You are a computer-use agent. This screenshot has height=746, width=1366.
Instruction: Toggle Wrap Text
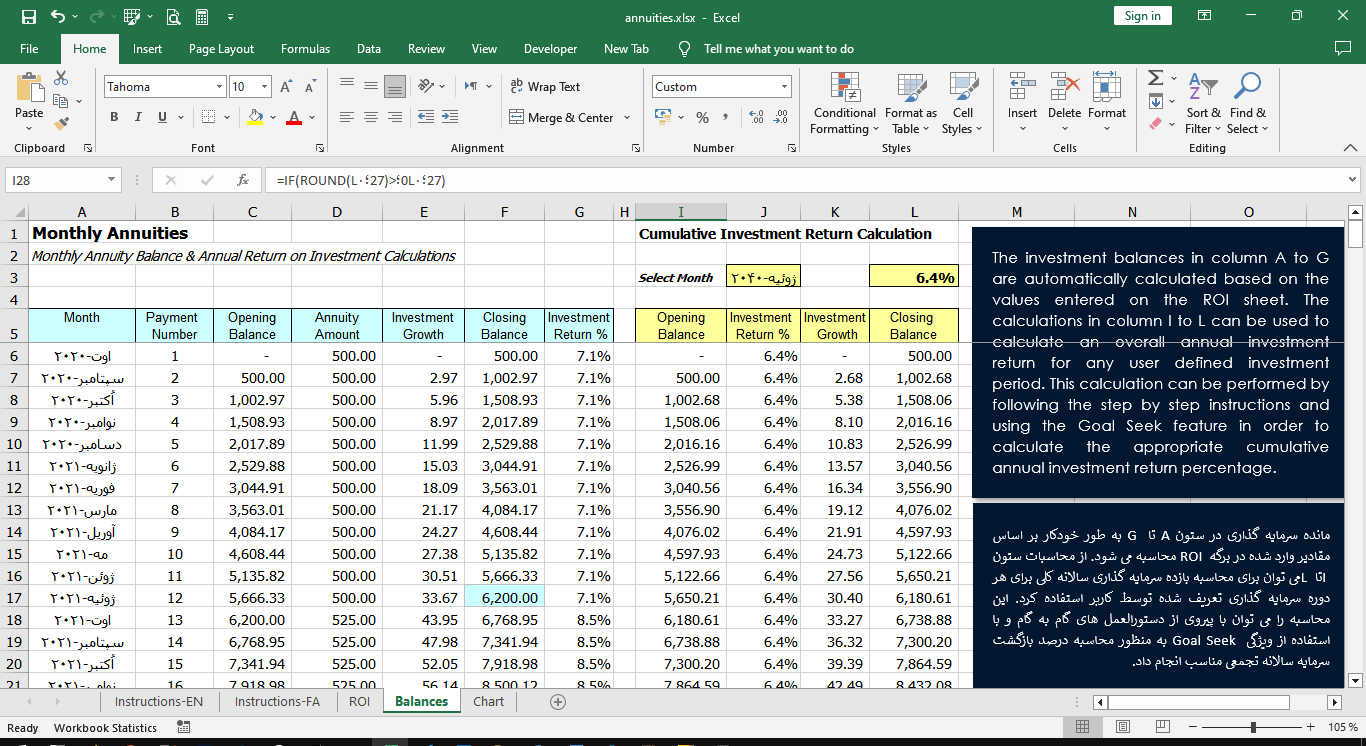pyautogui.click(x=545, y=87)
